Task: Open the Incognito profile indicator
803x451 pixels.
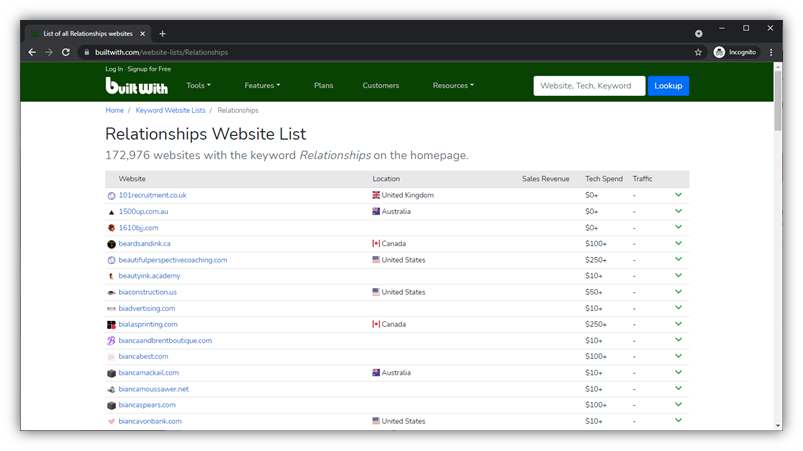Action: [x=735, y=52]
